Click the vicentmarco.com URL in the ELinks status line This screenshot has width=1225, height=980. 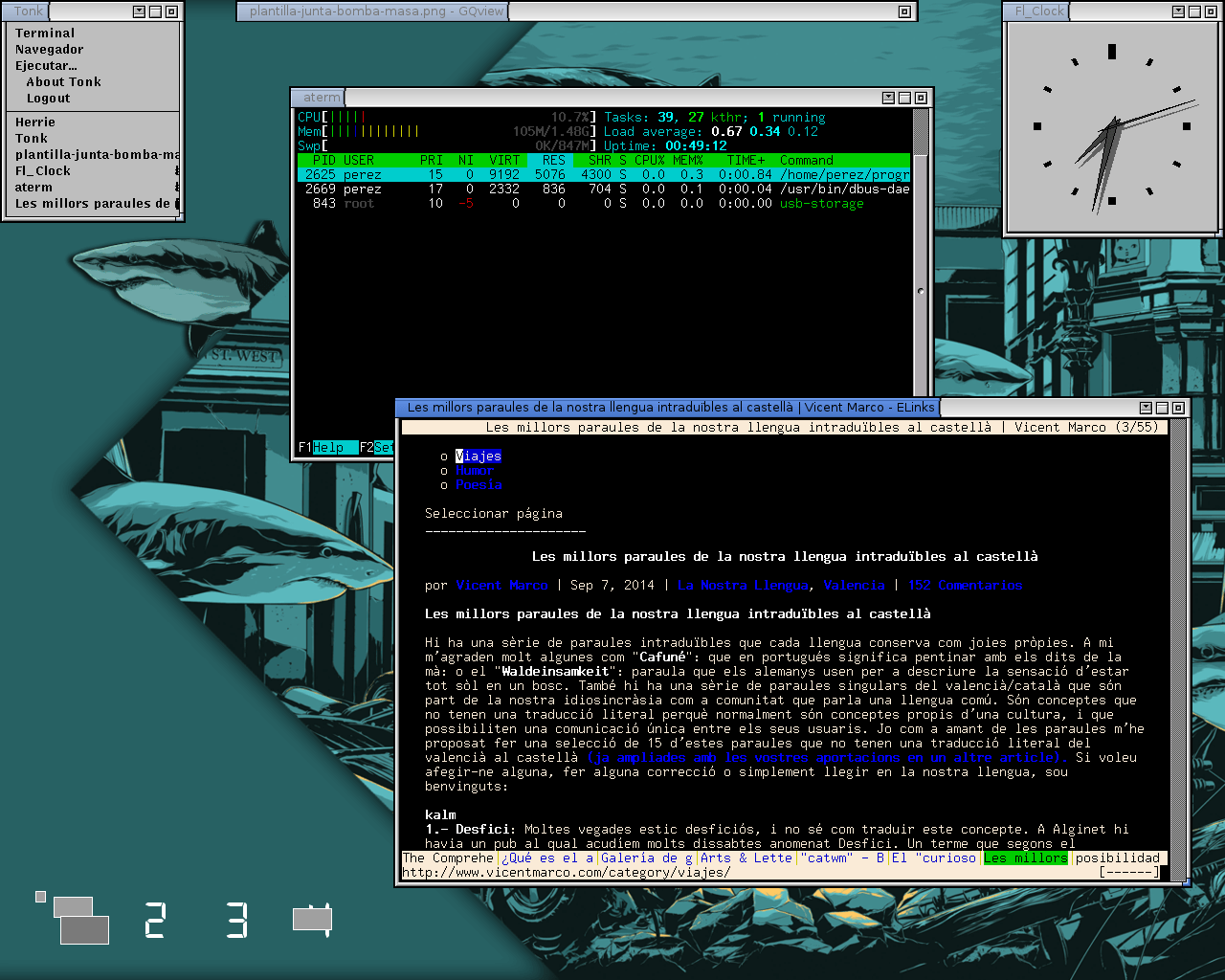coord(567,873)
